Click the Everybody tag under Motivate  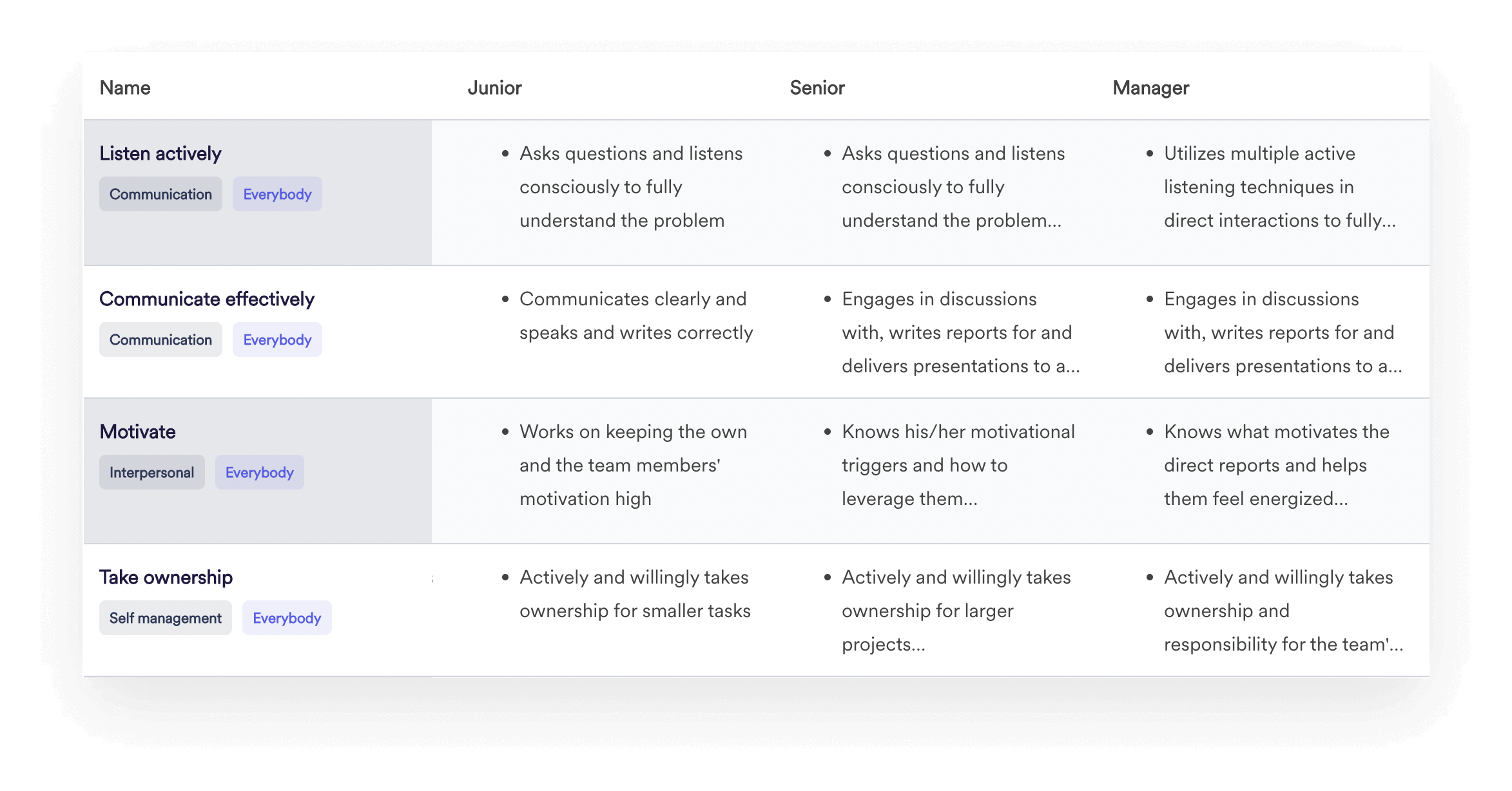tap(260, 472)
